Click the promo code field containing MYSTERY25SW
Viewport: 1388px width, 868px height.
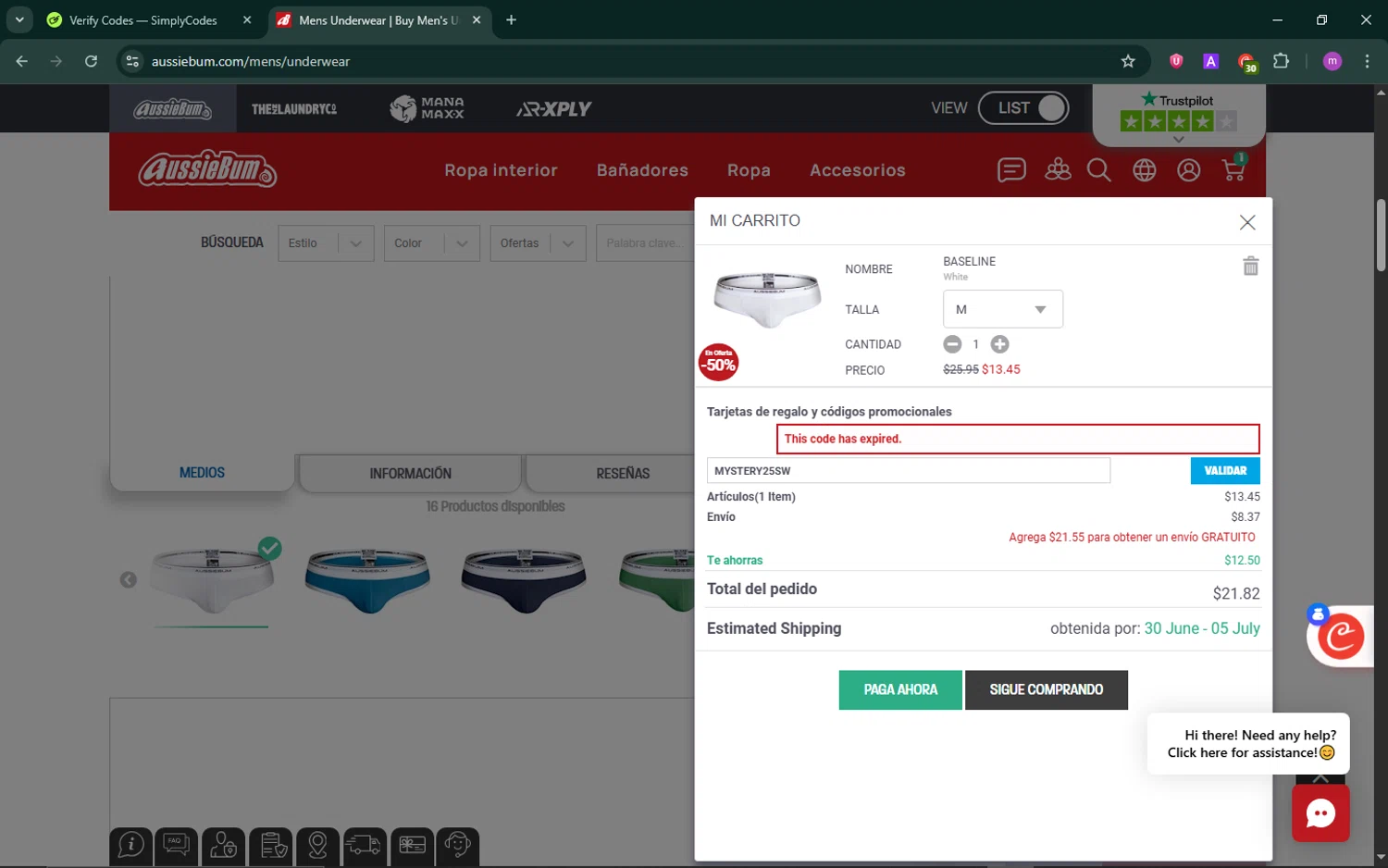pos(909,471)
